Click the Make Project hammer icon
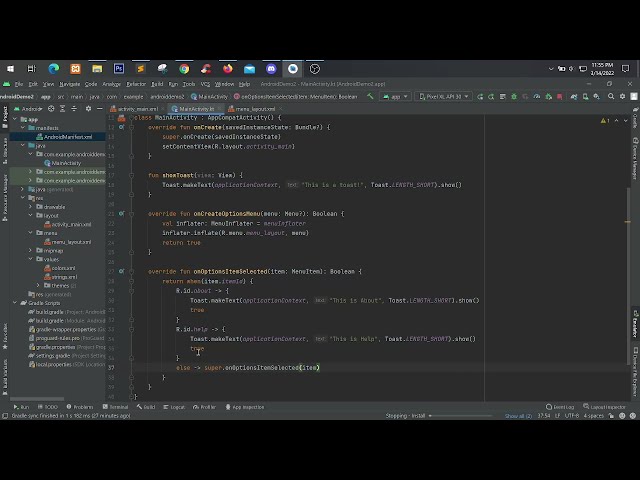Viewport: 640px width, 480px height. 370,96
